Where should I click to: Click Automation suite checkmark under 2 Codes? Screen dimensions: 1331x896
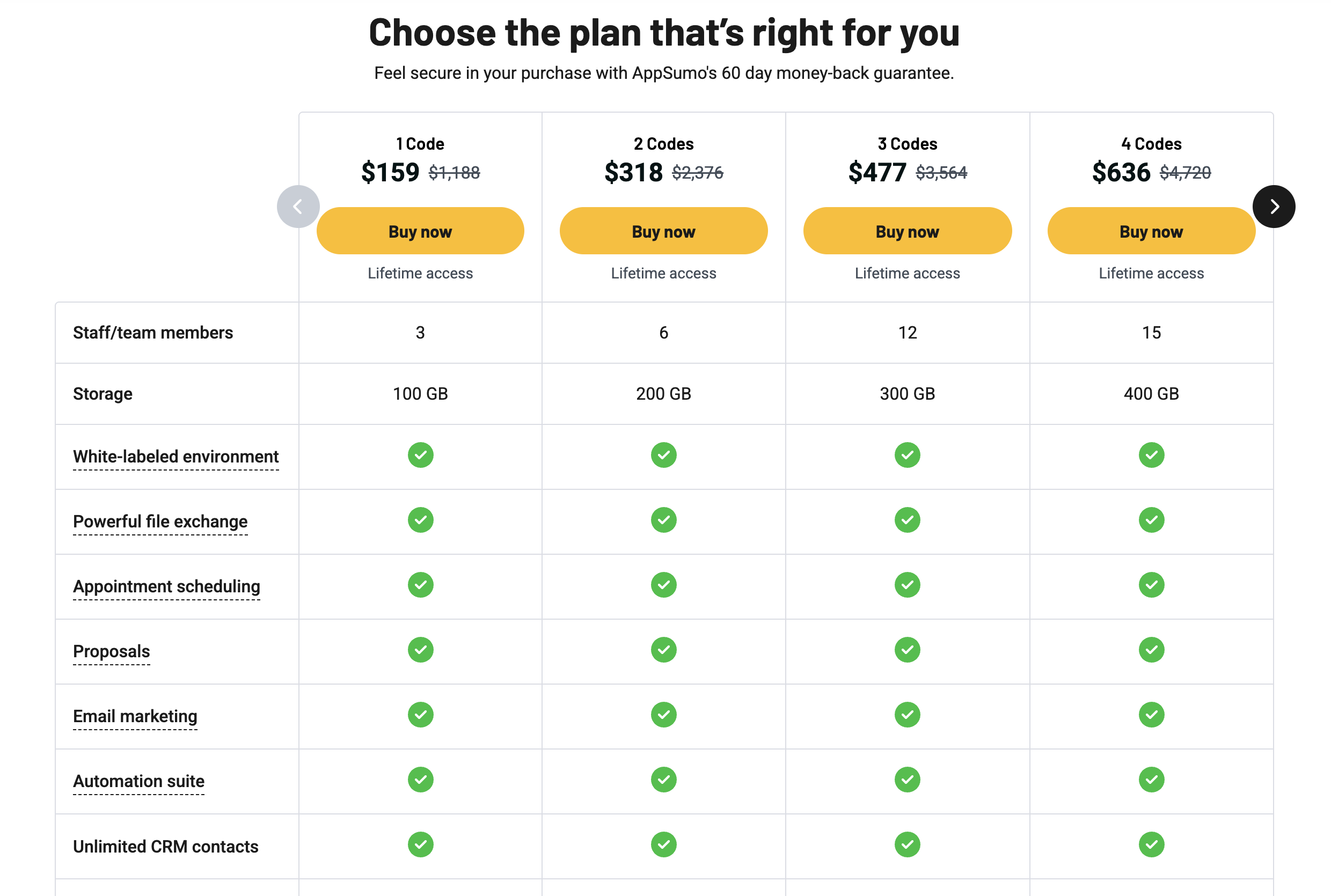coord(663,780)
